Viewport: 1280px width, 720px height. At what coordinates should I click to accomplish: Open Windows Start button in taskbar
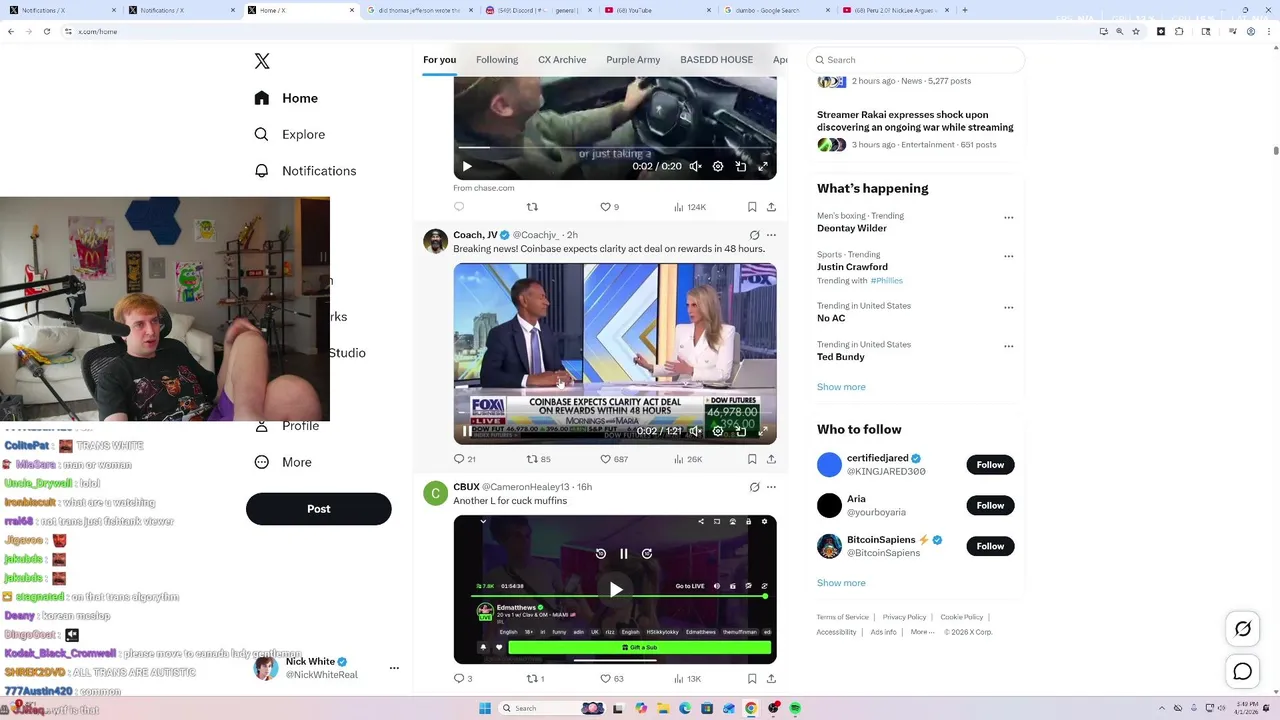click(485, 708)
